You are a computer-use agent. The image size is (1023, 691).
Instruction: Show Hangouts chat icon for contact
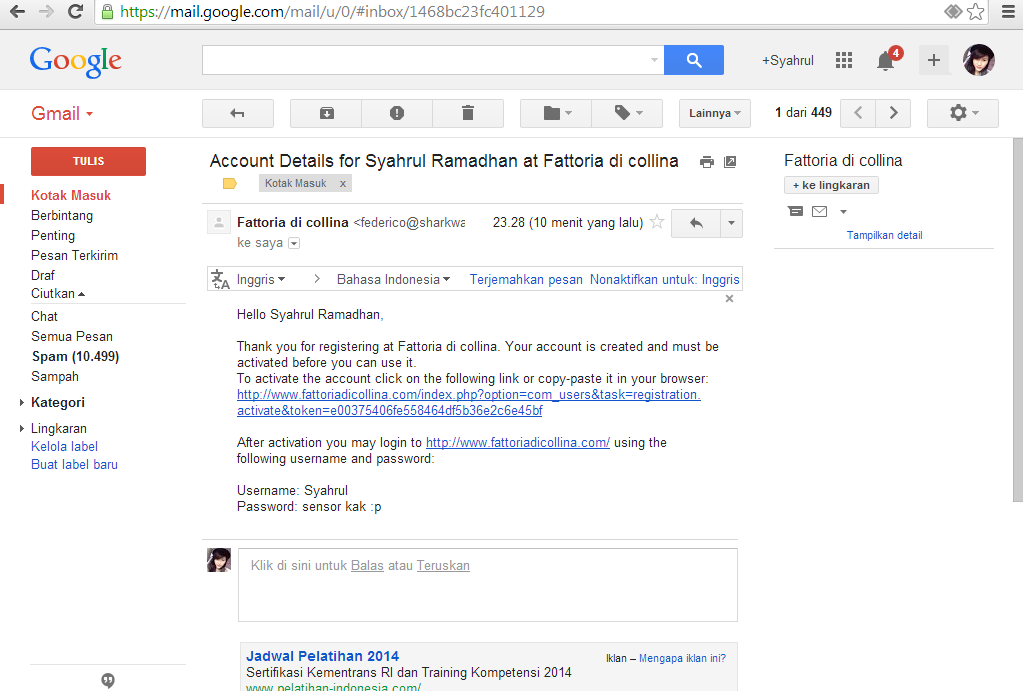[795, 211]
